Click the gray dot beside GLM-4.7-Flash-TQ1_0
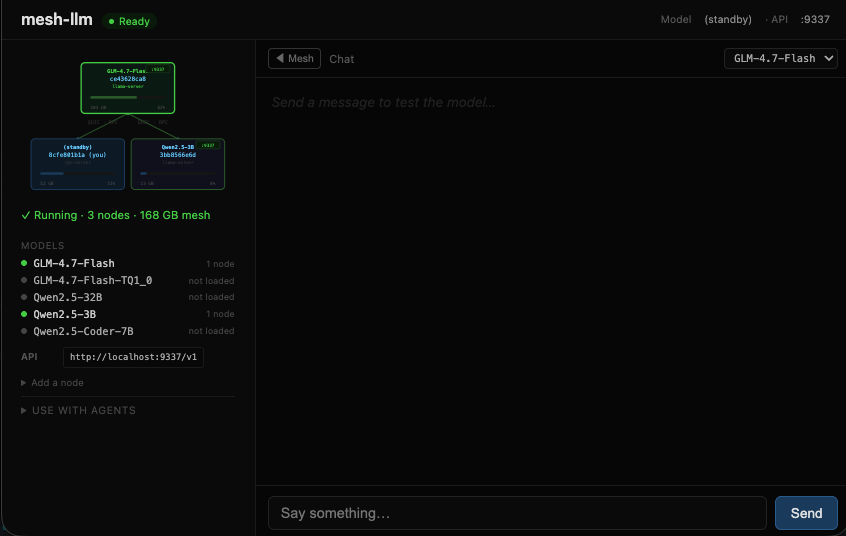 coord(25,281)
